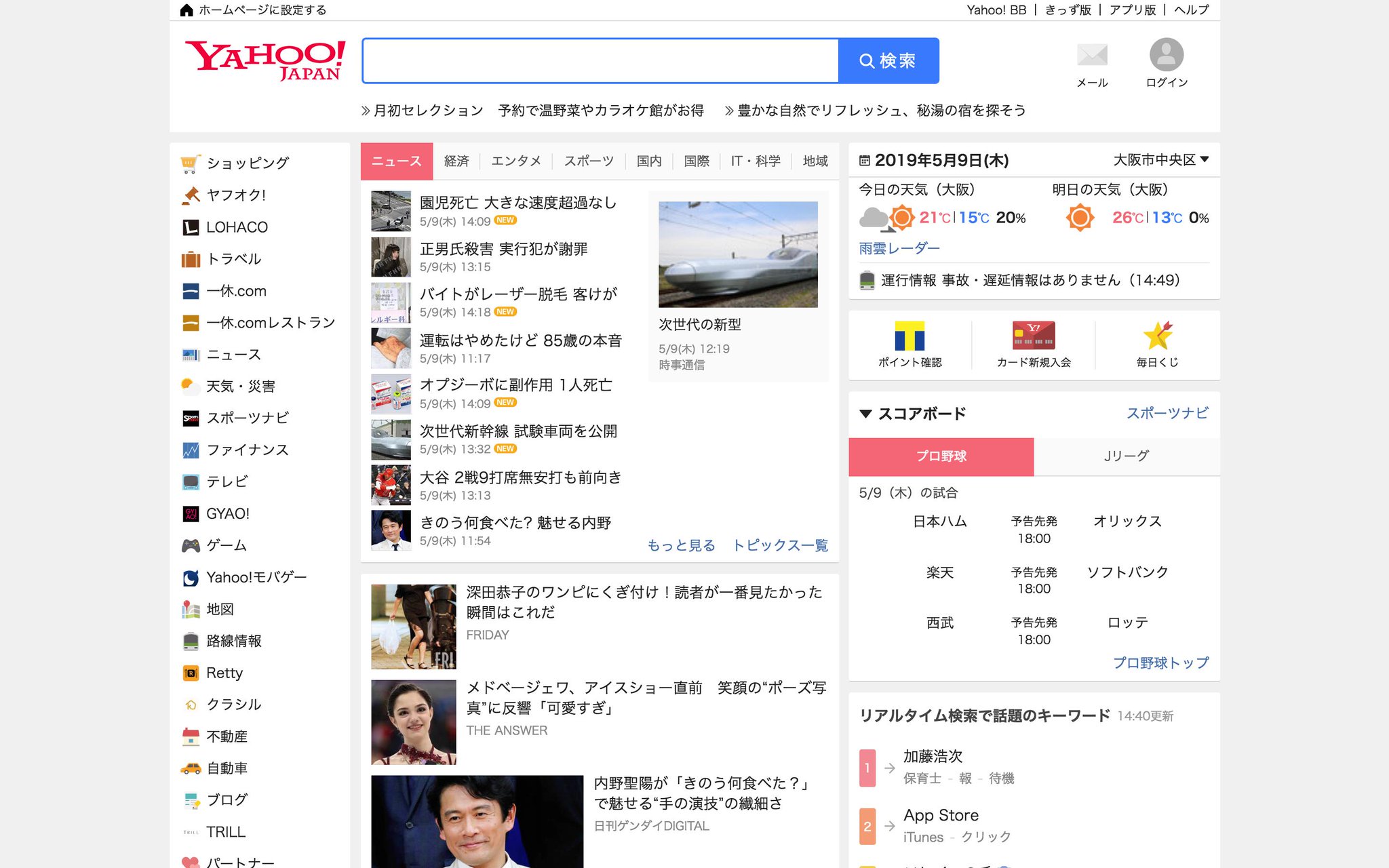The width and height of the screenshot is (1389, 868).
Task: Open the ニュース sidebar icon
Action: point(191,355)
